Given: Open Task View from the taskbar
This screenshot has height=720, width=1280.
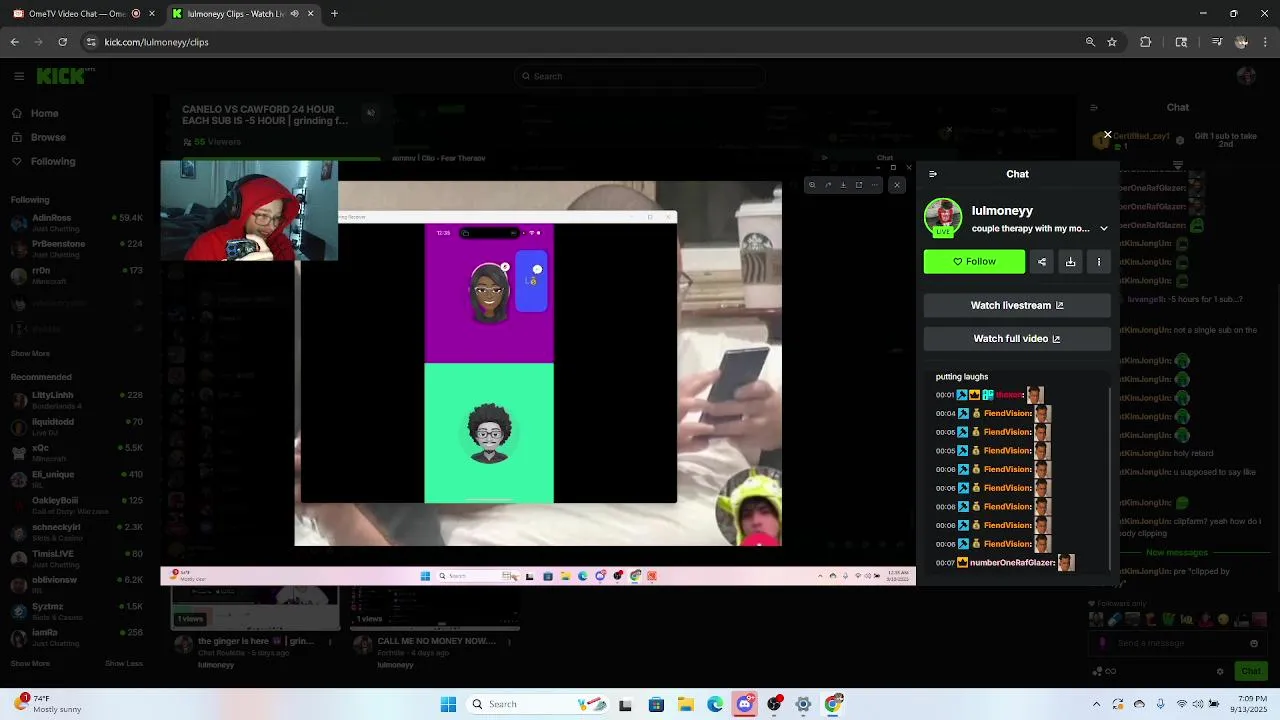Looking at the screenshot, I should point(625,704).
